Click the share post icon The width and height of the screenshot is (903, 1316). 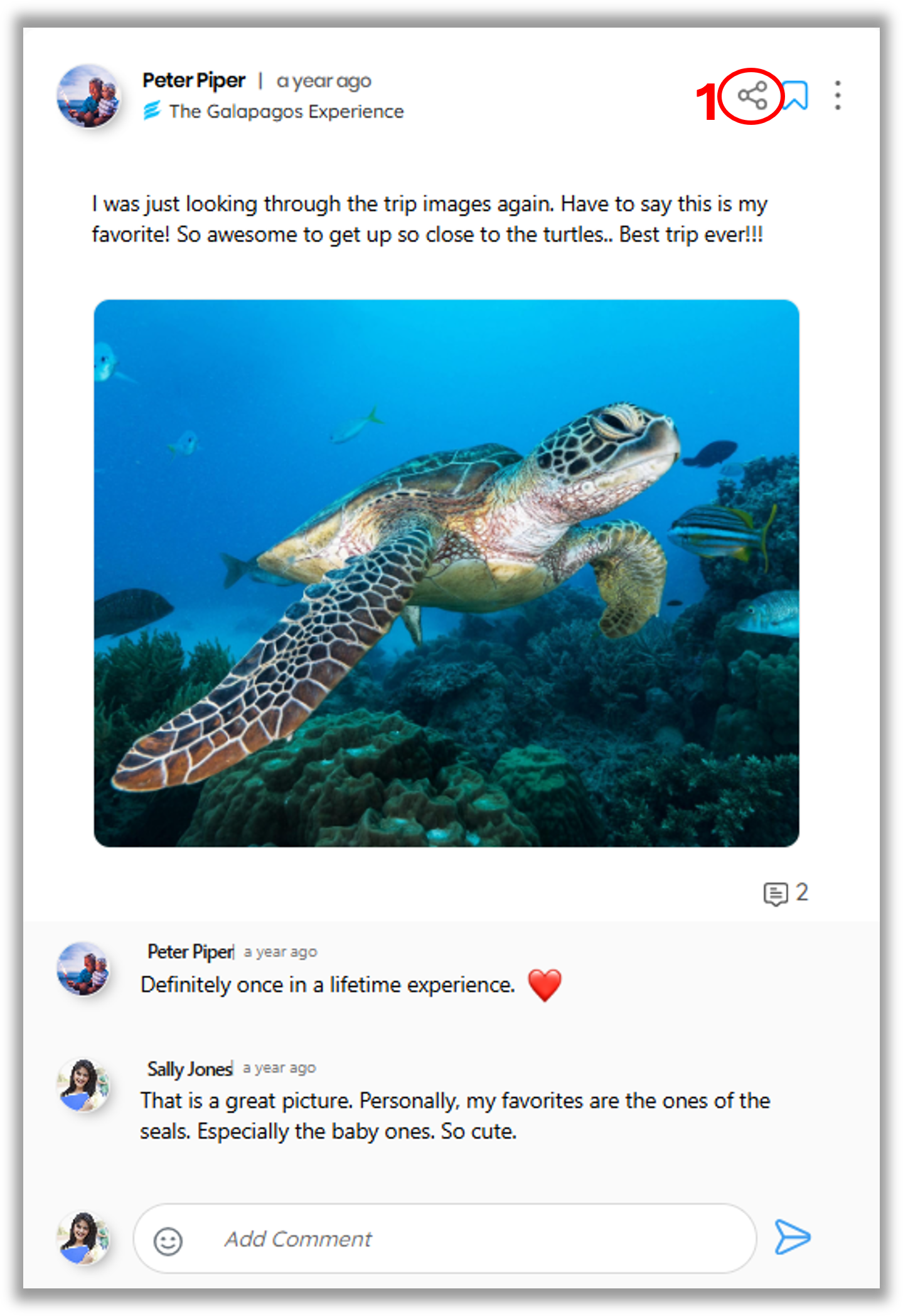click(752, 96)
